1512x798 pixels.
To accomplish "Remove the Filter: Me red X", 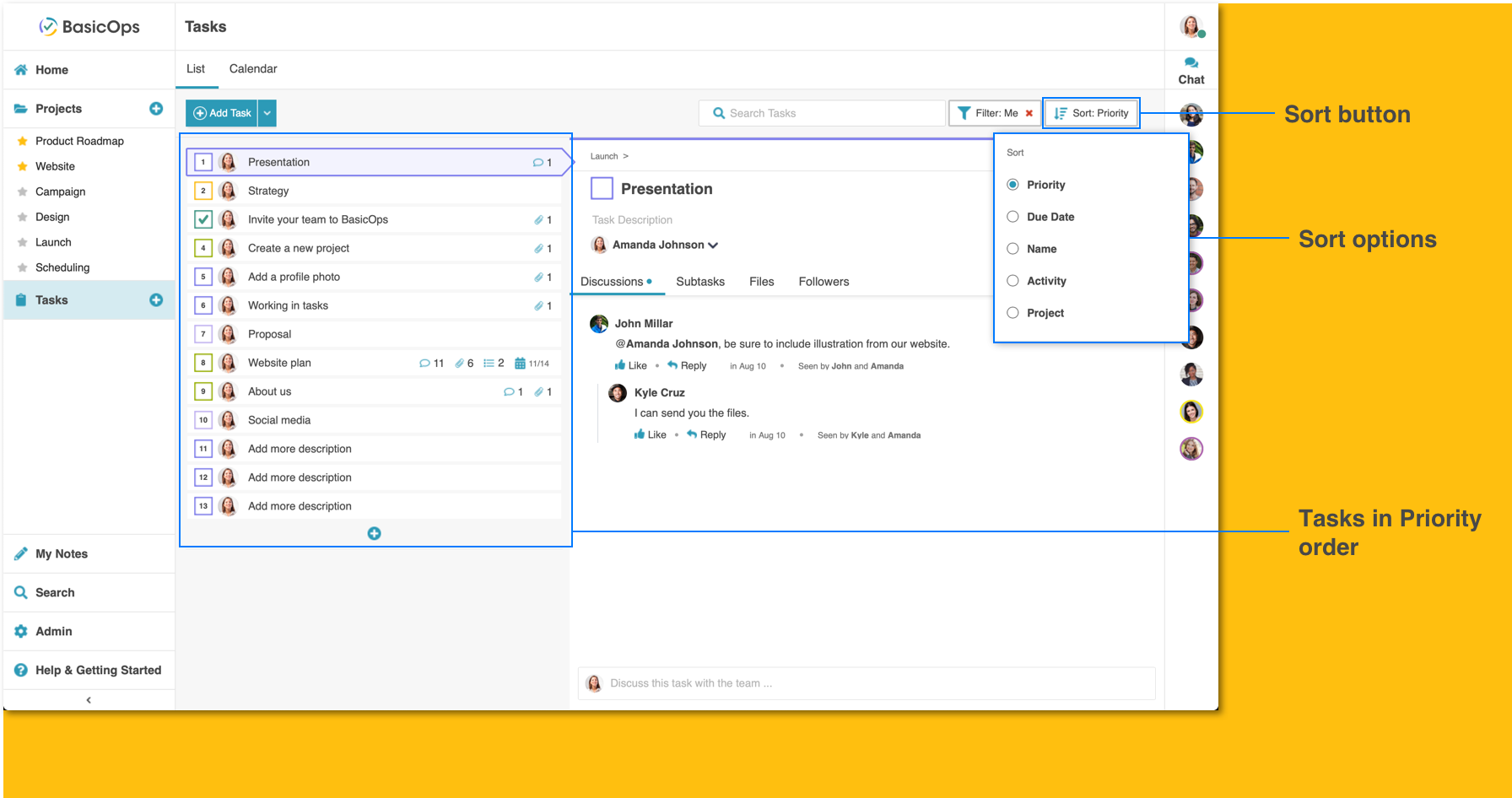I will coord(1029,113).
